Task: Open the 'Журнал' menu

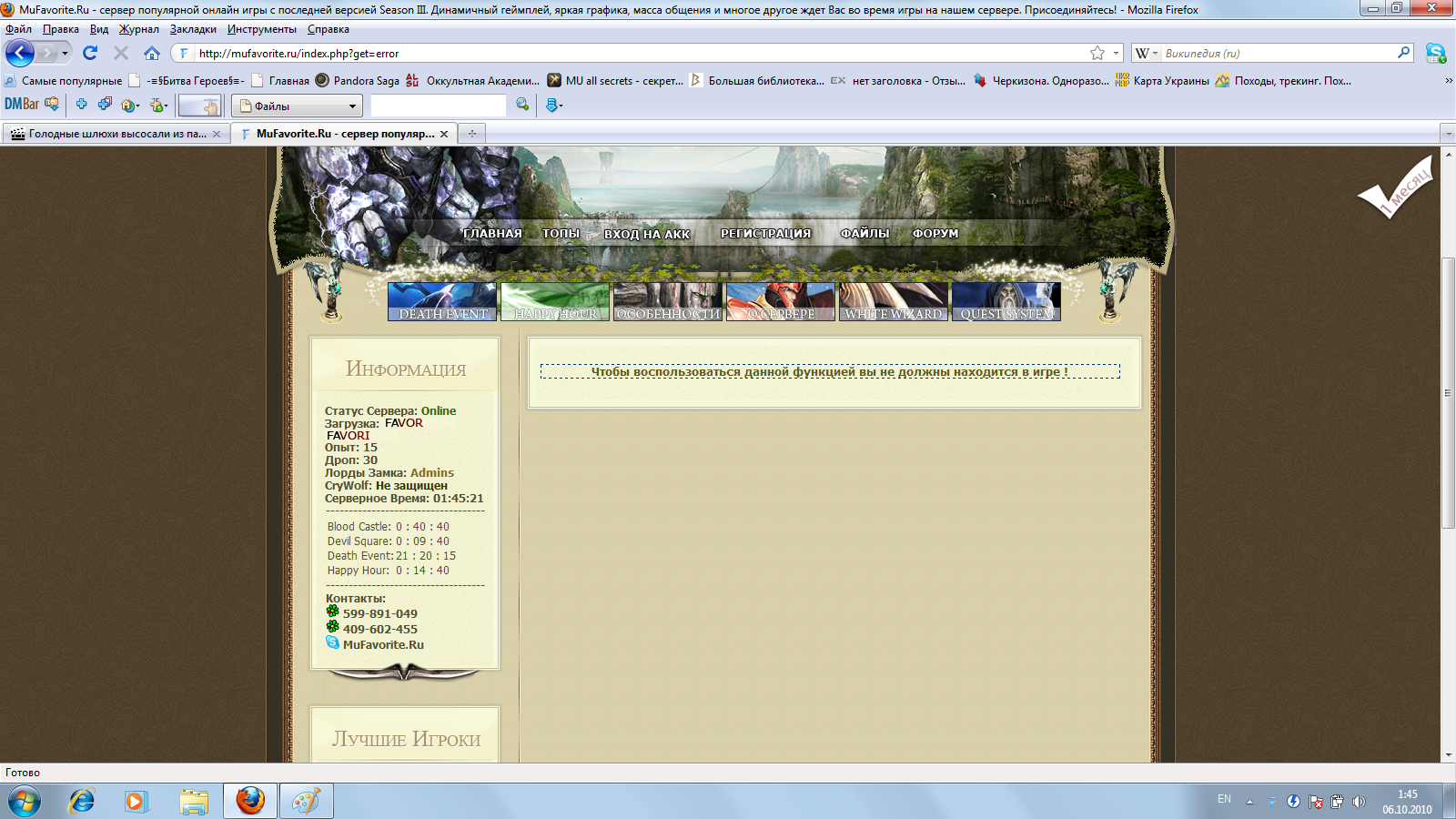Action: pos(138,29)
